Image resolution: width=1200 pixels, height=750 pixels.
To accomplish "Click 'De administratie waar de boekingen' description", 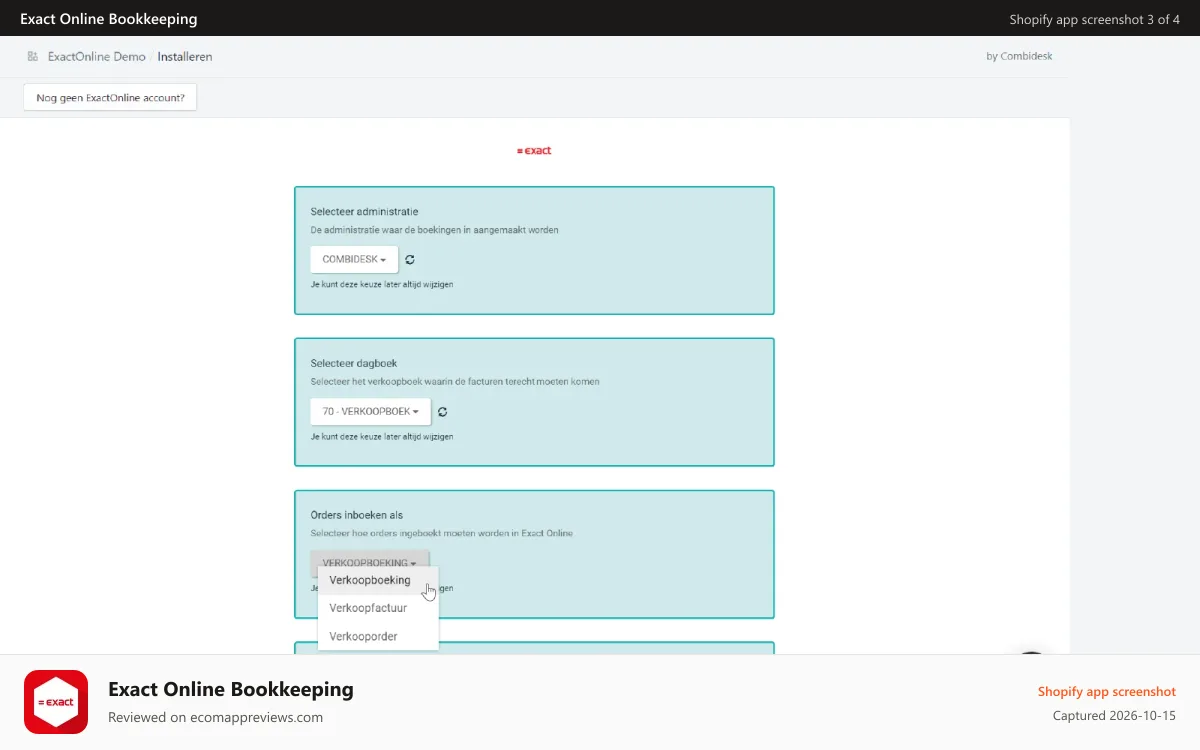I will pos(435,230).
